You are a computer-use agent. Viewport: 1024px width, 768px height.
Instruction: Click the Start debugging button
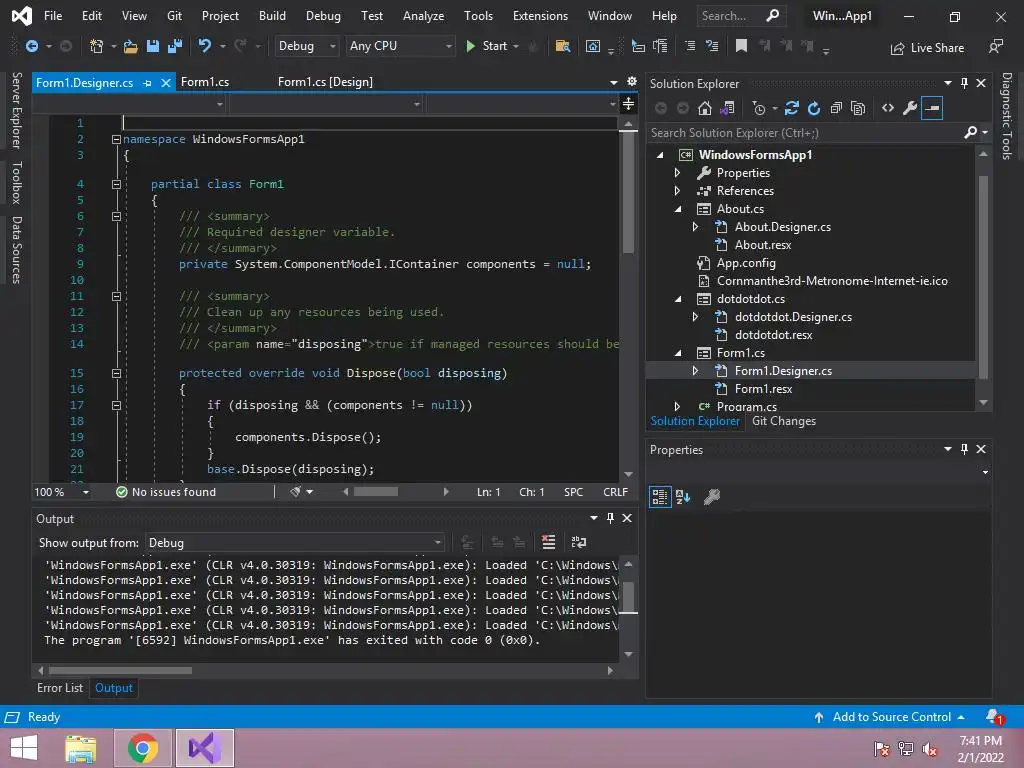488,46
